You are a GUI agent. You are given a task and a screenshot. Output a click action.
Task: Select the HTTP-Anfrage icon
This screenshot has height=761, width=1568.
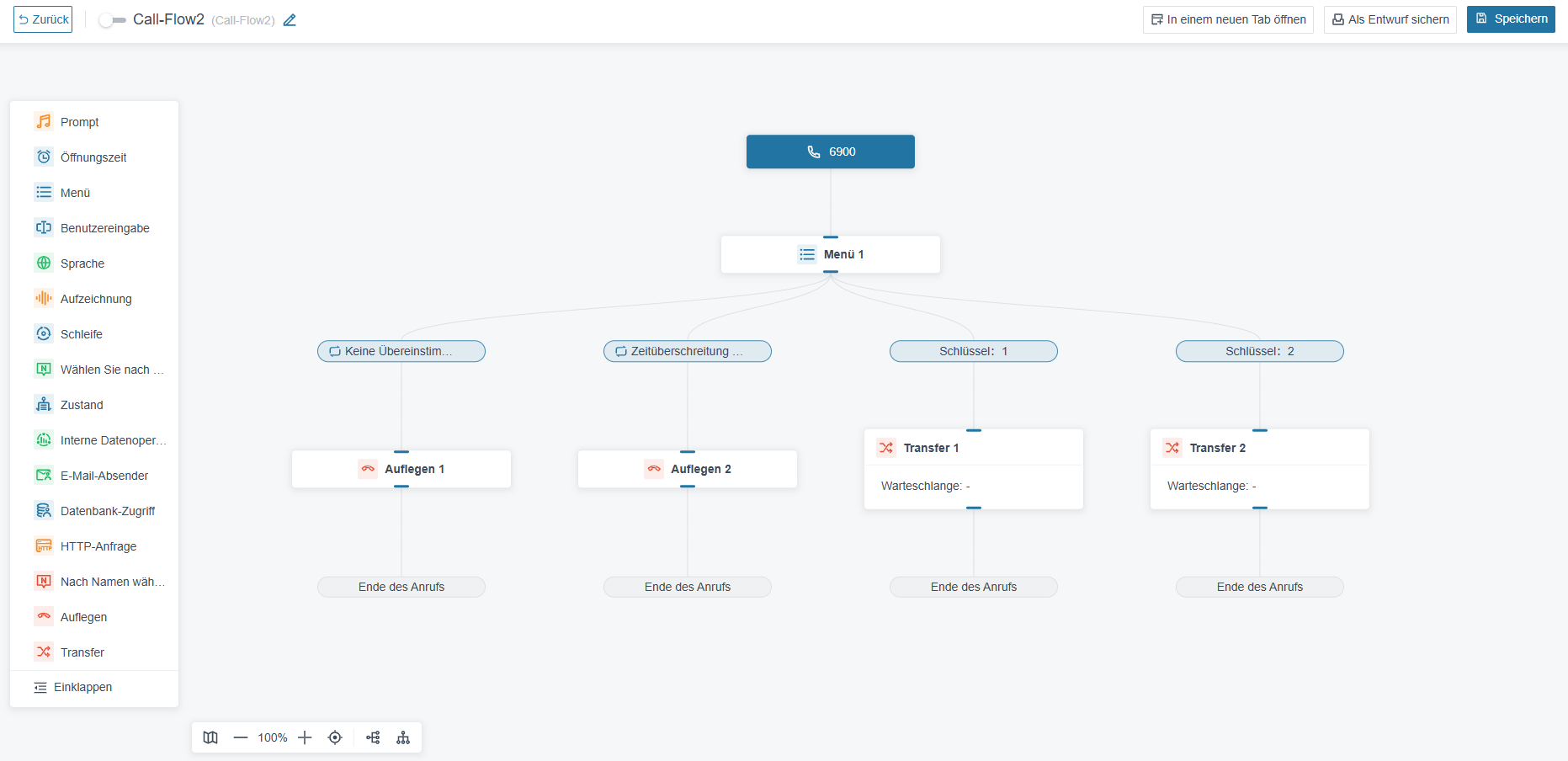pyautogui.click(x=44, y=545)
